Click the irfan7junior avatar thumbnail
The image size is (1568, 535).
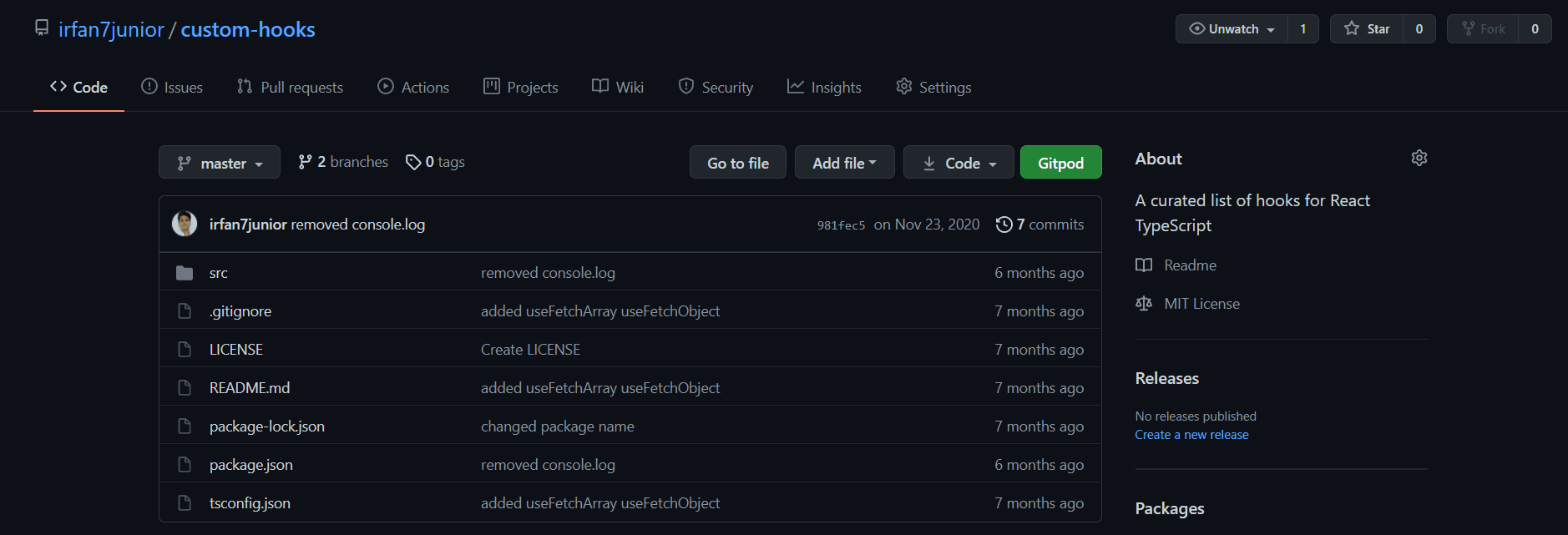pos(185,224)
